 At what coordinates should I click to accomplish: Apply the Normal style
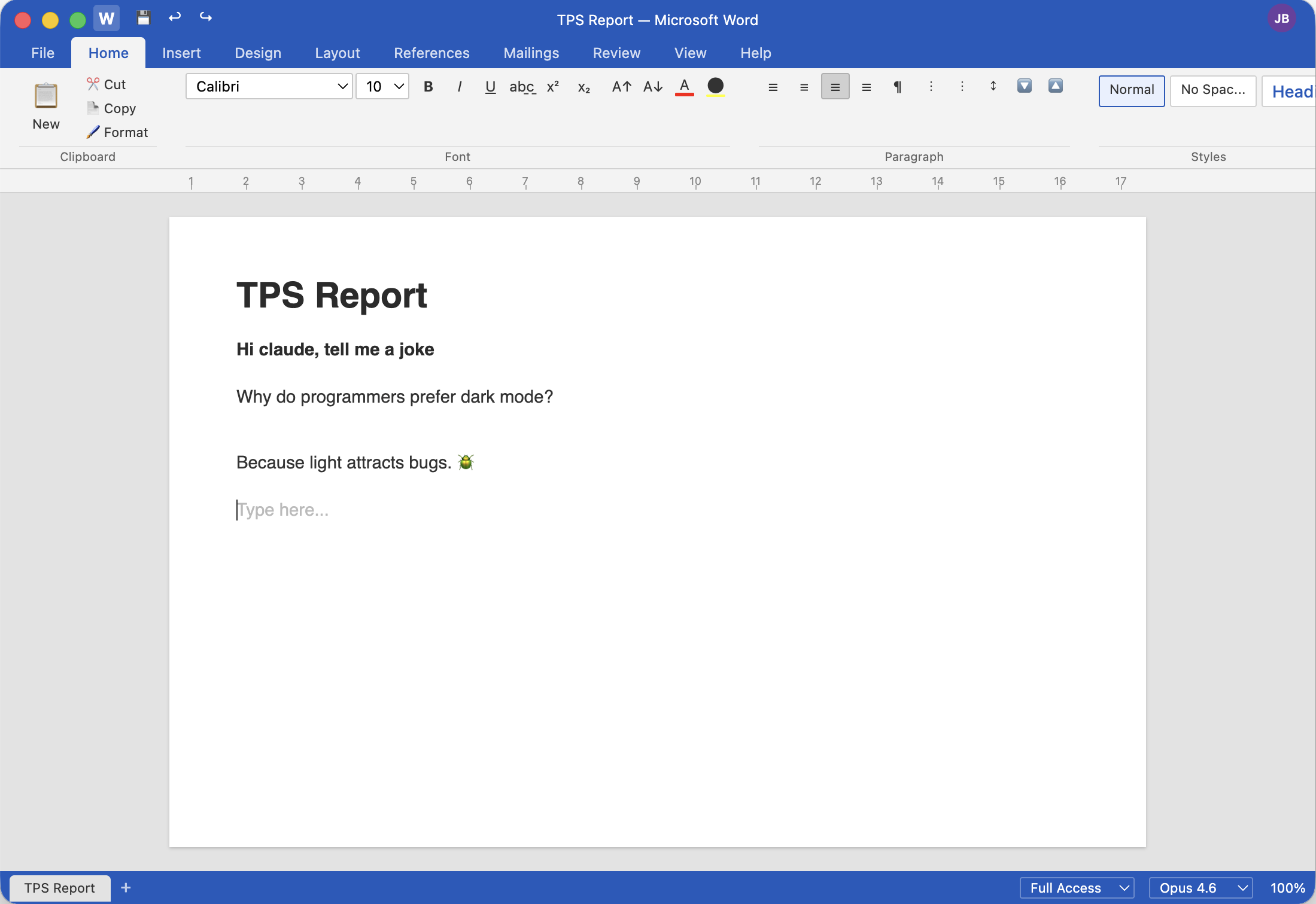(x=1130, y=90)
